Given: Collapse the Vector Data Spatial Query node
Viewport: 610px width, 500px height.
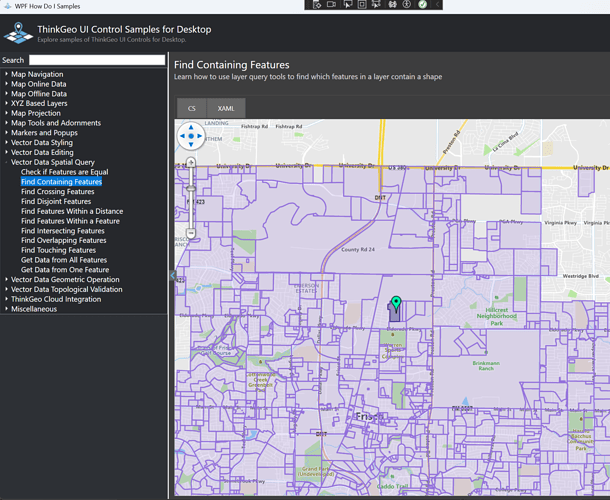Looking at the screenshot, I should pos(6,162).
